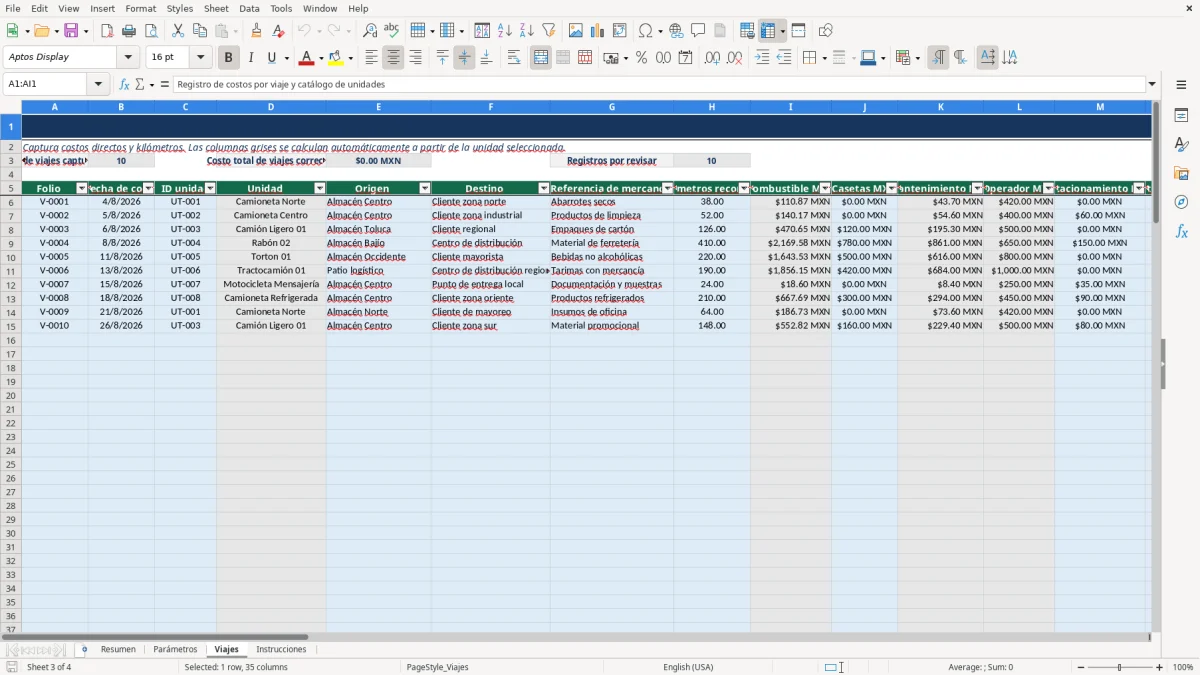This screenshot has width=1200, height=675.
Task: Toggle Align Right
Action: (415, 58)
